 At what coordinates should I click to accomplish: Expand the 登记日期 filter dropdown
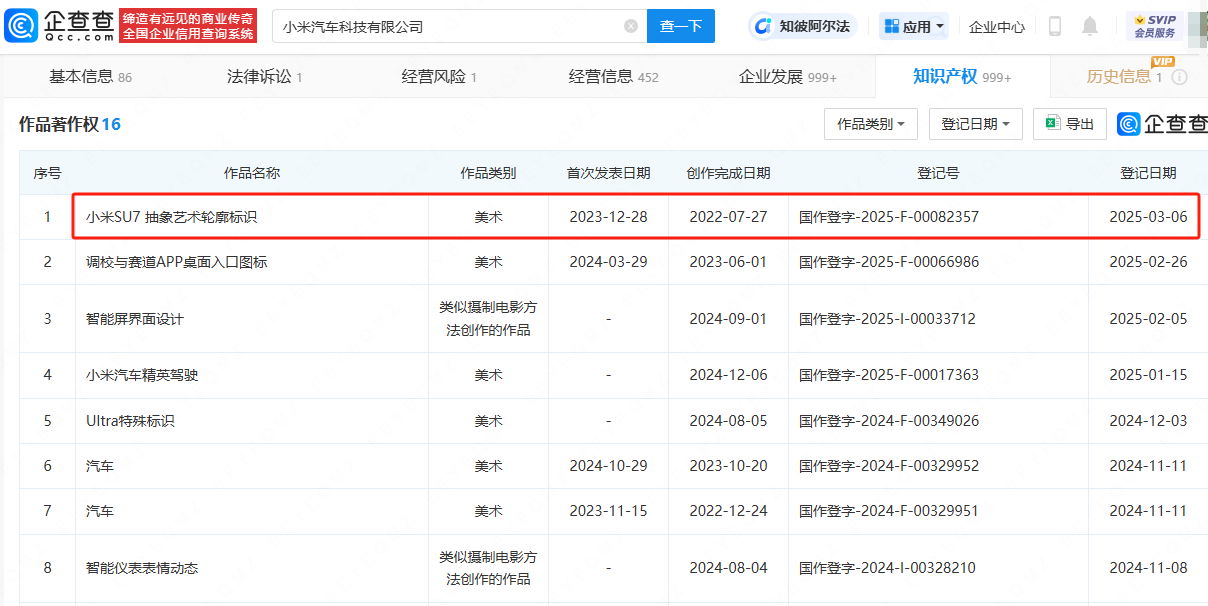[x=976, y=124]
